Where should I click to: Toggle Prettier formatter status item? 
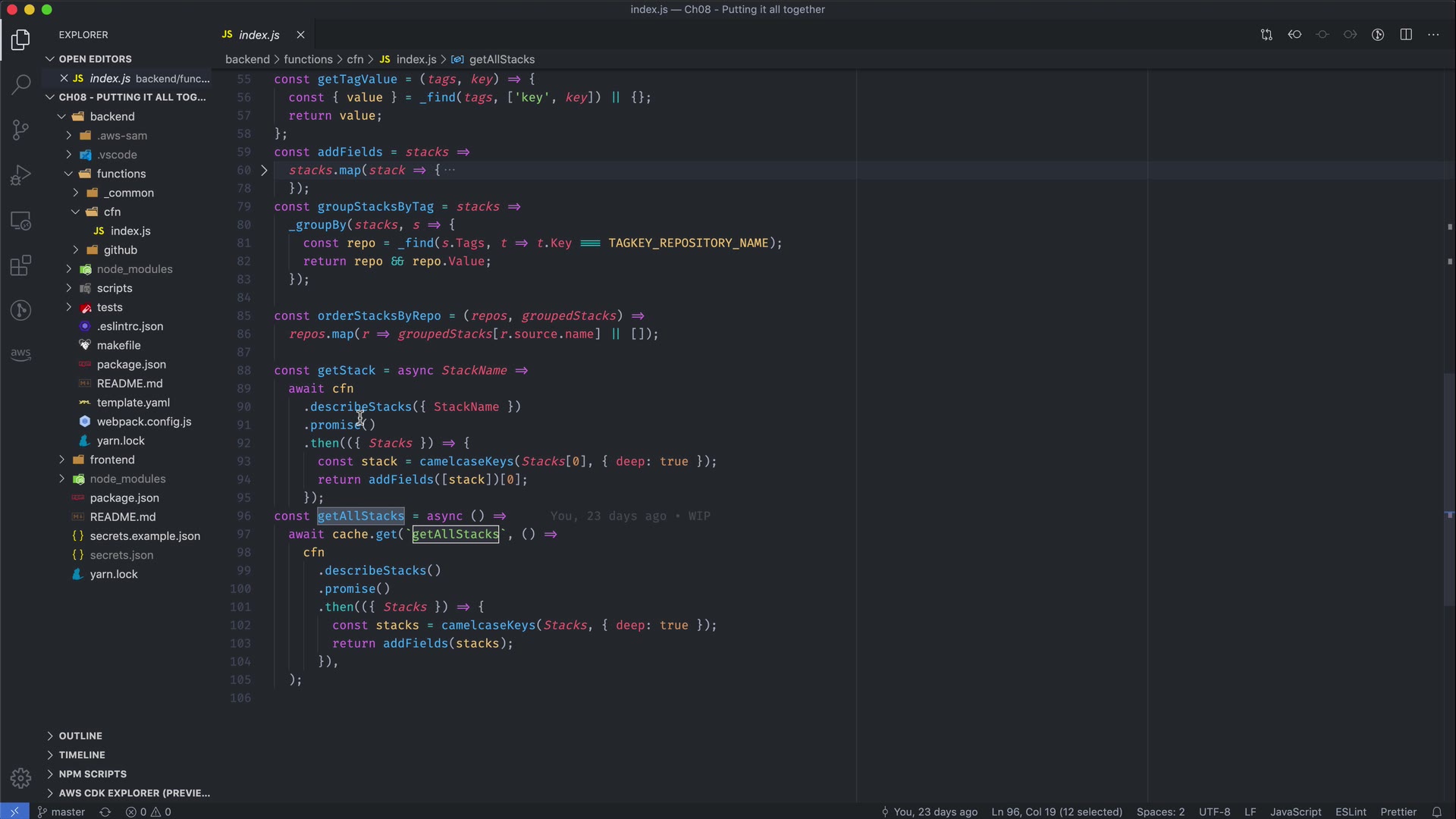(1398, 811)
